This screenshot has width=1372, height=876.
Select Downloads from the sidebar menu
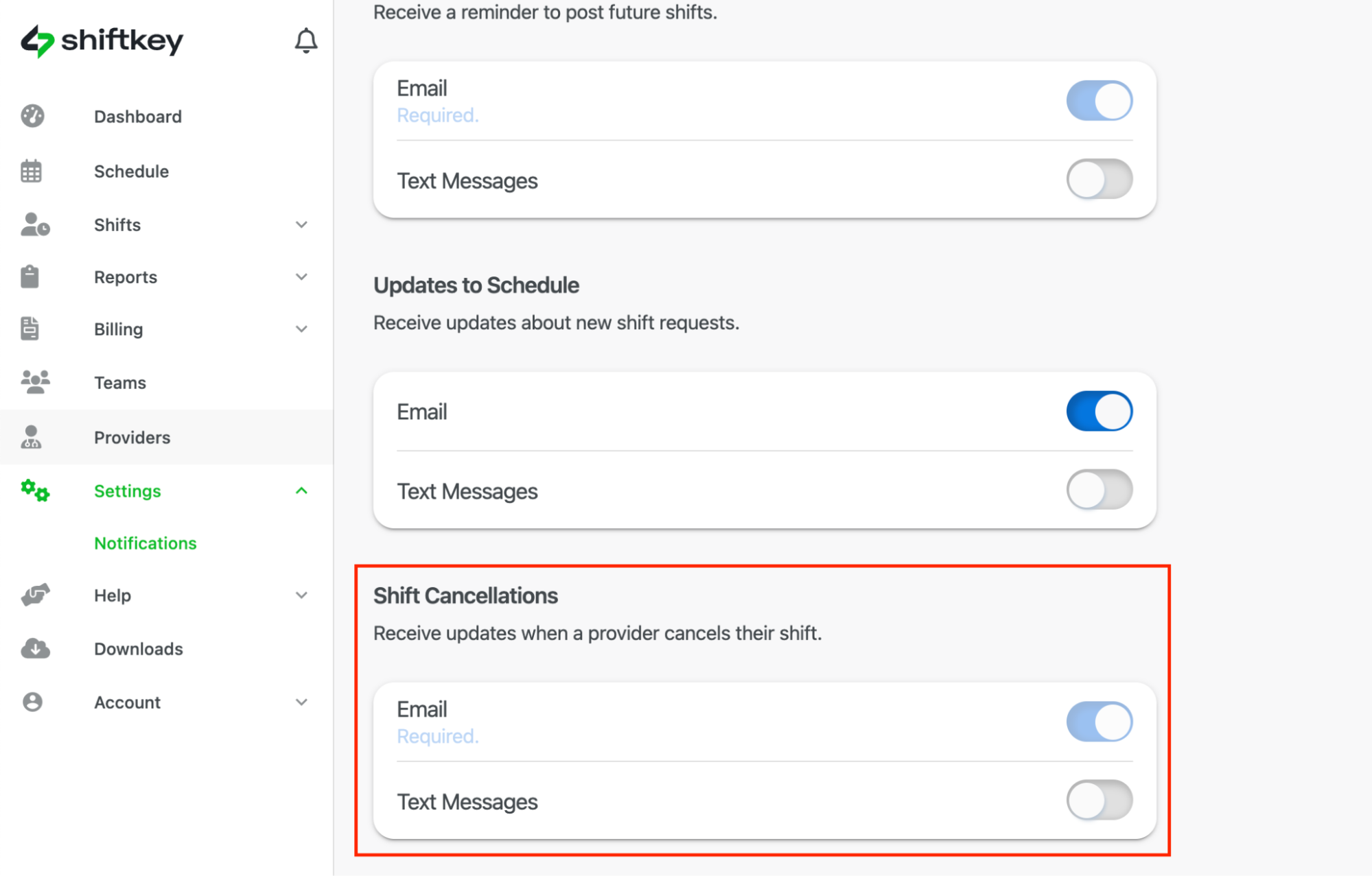tap(138, 648)
